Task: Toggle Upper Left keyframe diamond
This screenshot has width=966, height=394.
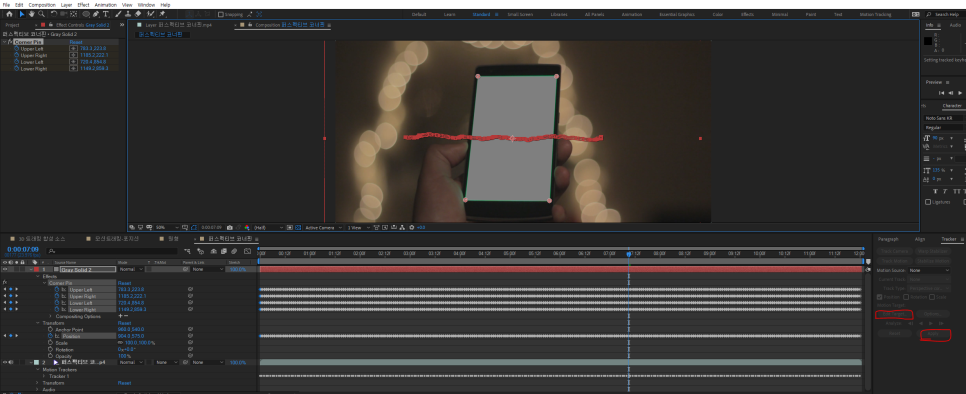Action: pos(10,289)
